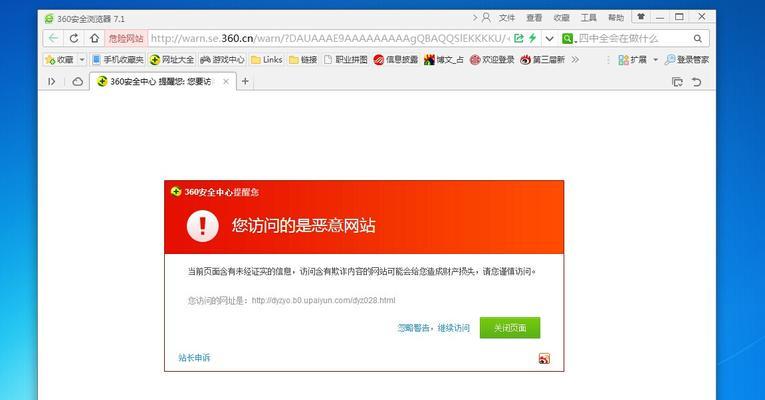Click the heading 您访问的是恶意网站

(x=303, y=225)
